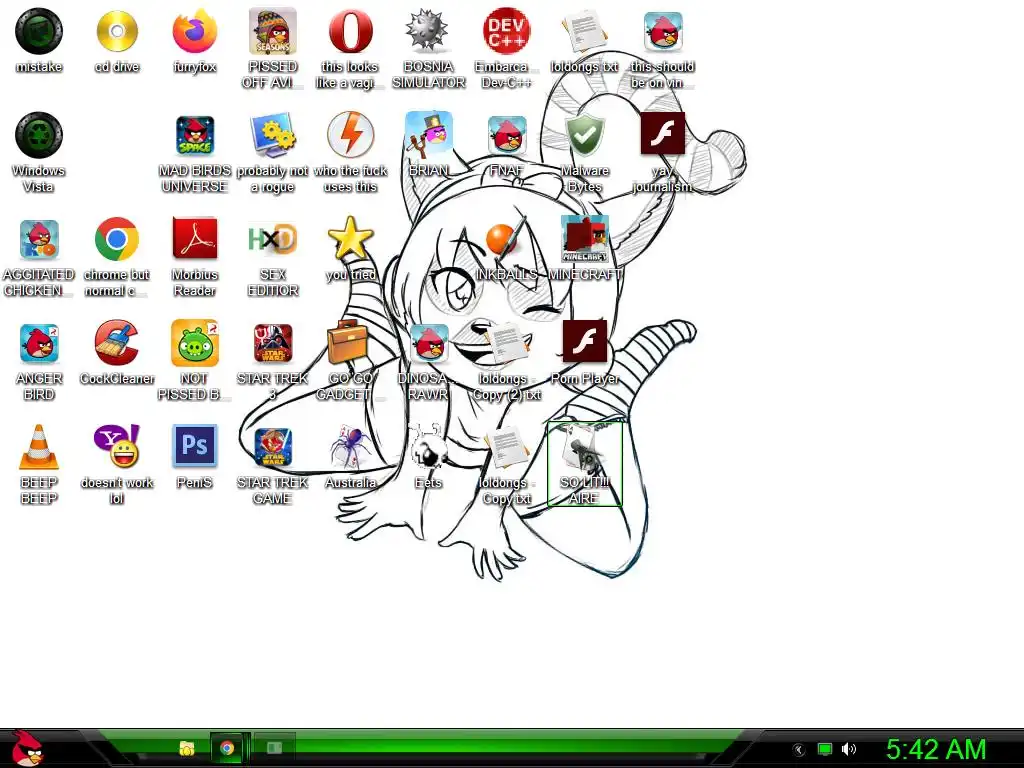Image resolution: width=1024 pixels, height=768 pixels.
Task: Select the 'GO GO GADGET' briefcase icon
Action: 351,343
